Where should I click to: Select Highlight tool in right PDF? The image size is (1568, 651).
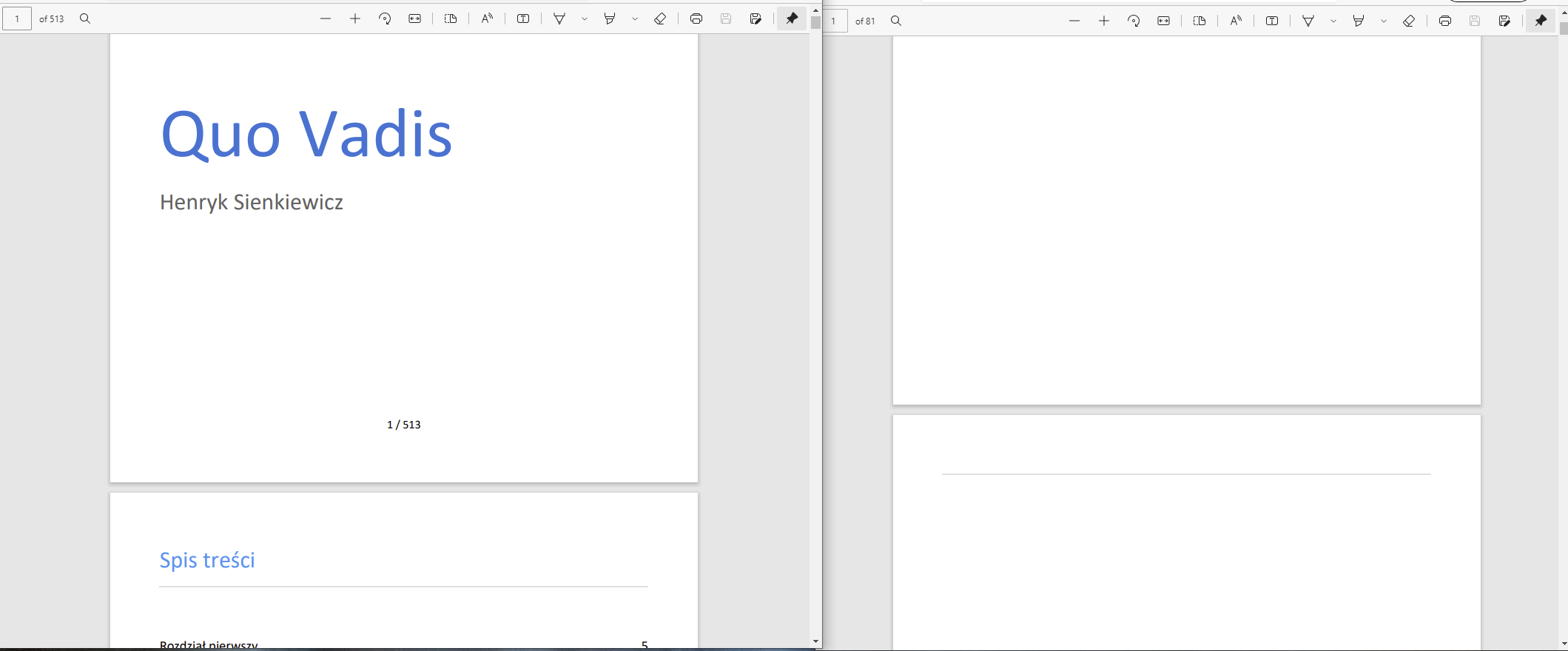point(1359,21)
